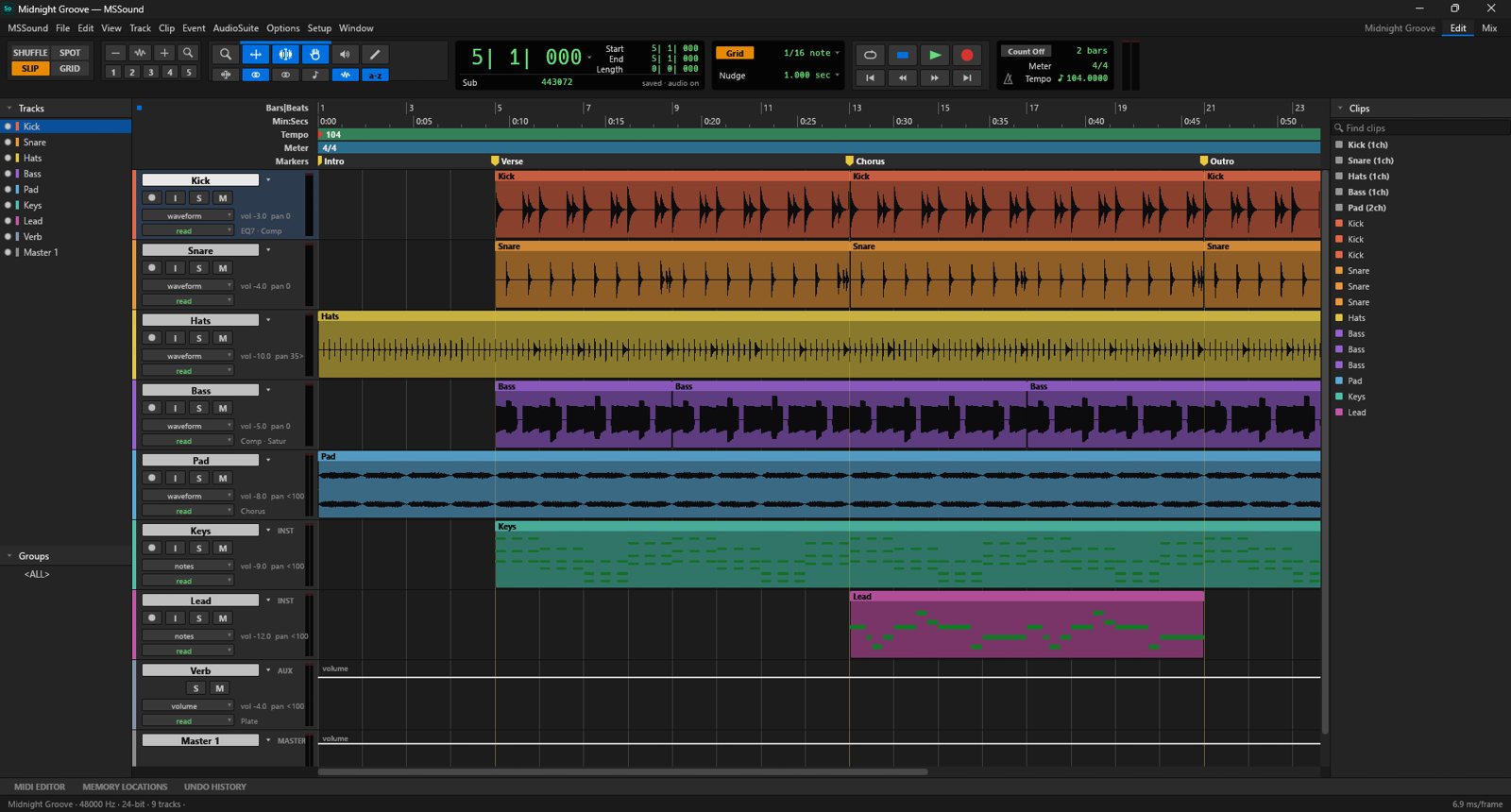The image size is (1511, 812).
Task: Click the horizontal zoom in plus button
Action: pos(164,53)
